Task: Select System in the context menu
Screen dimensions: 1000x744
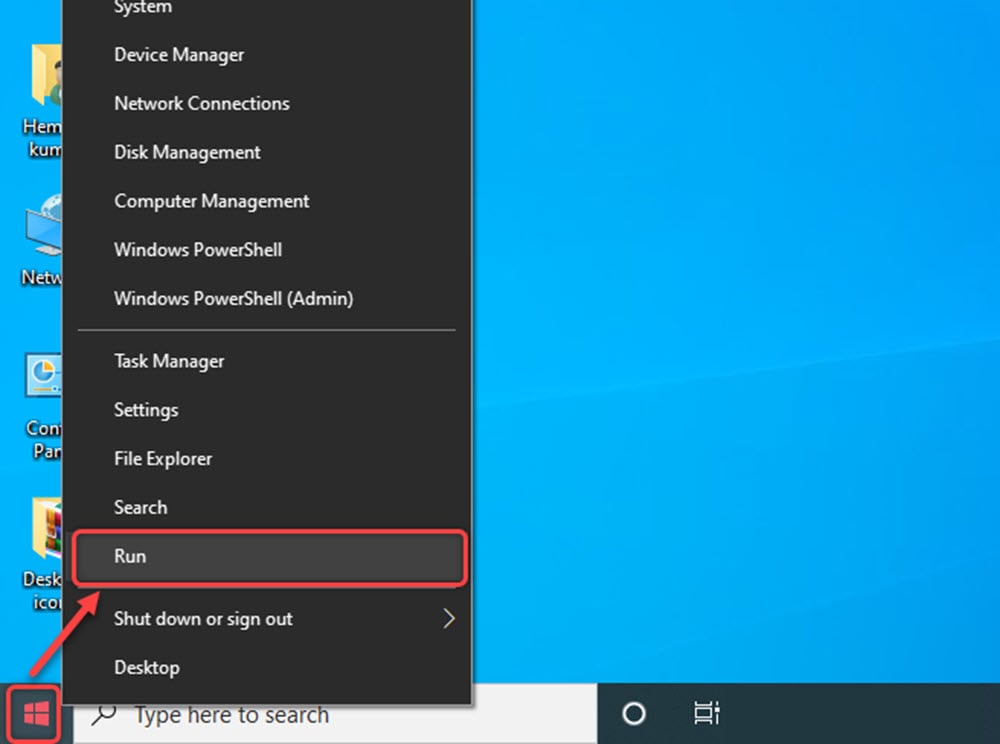Action: (x=267, y=9)
